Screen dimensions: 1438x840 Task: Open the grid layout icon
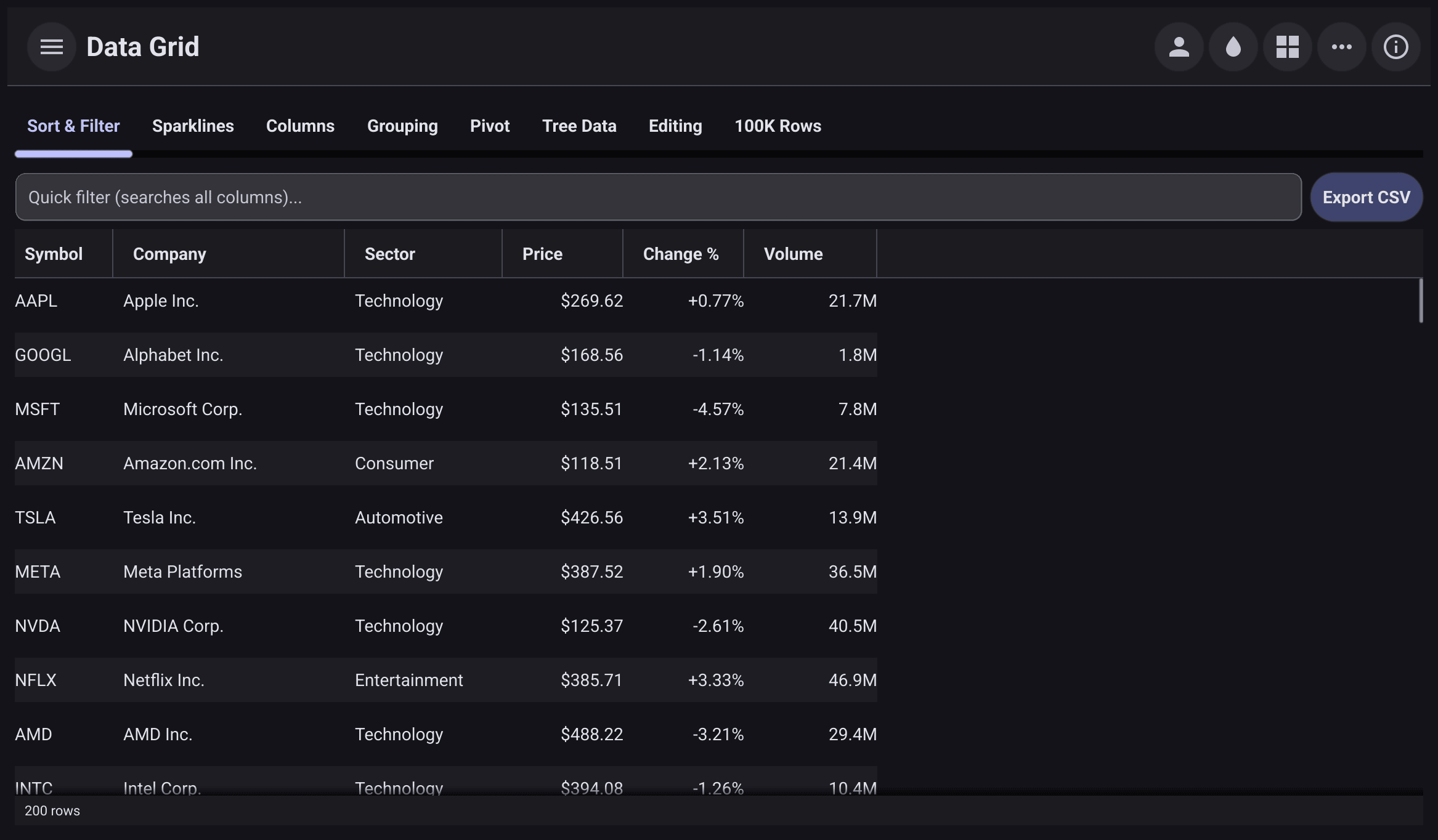1287,47
